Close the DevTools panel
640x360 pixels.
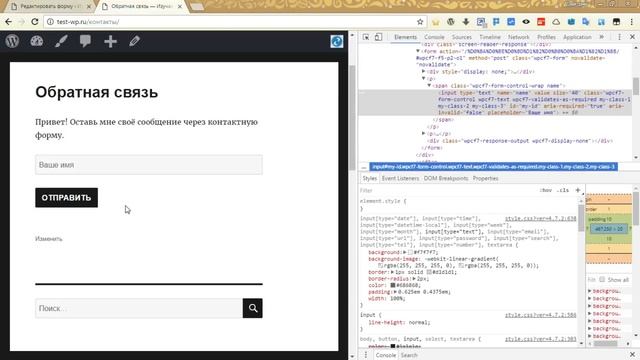click(x=632, y=37)
